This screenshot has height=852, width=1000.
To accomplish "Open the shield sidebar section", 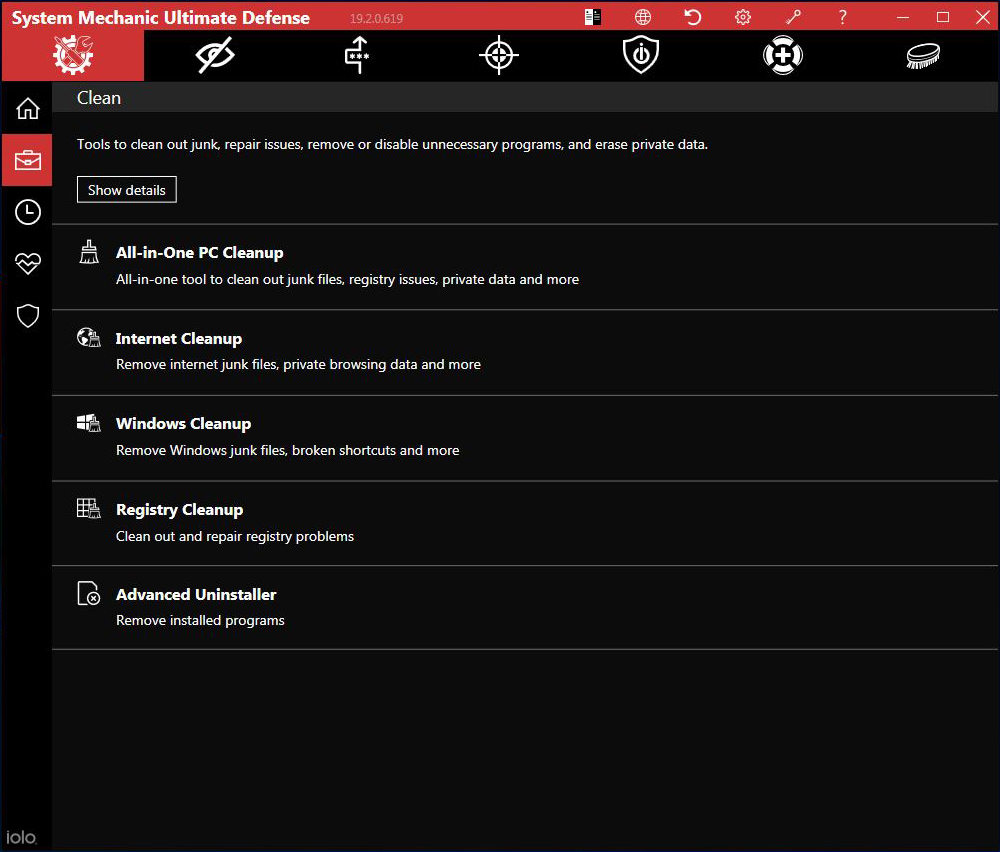I will (x=27, y=316).
